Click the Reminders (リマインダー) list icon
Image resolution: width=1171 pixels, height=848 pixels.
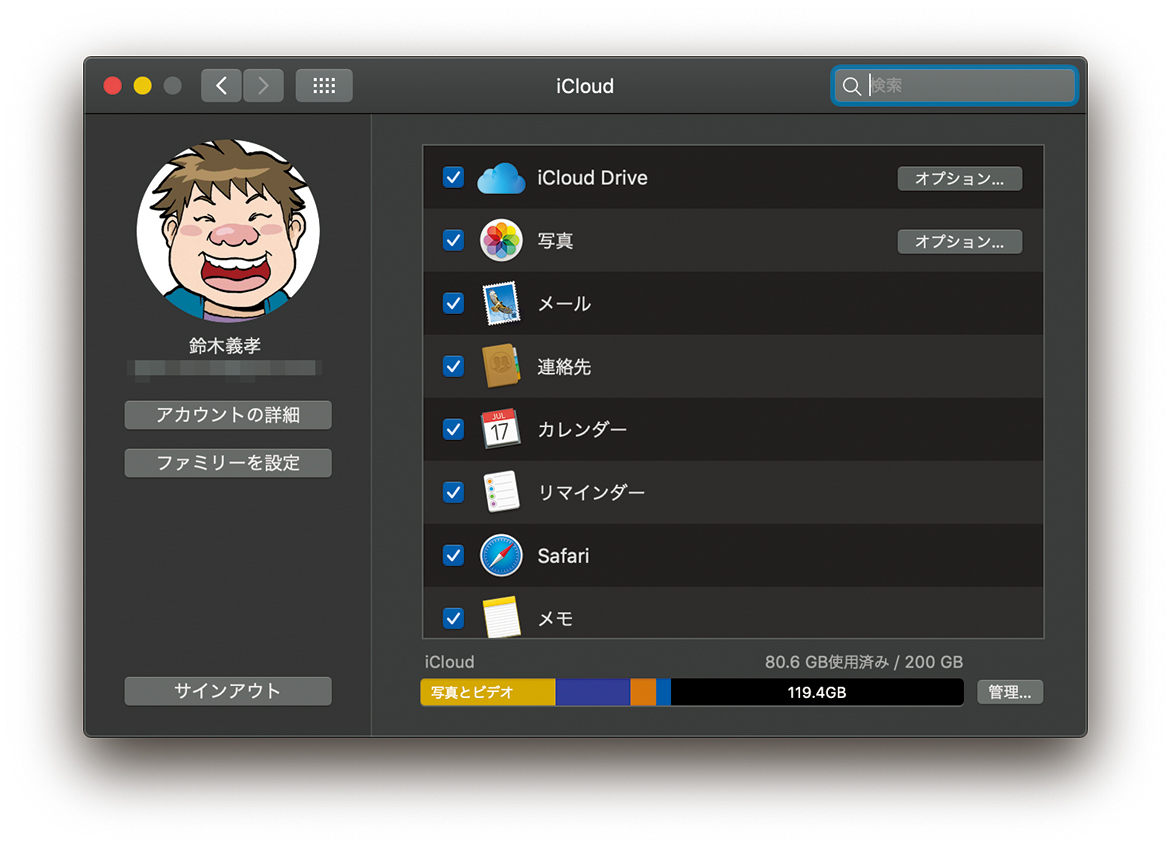(x=501, y=492)
